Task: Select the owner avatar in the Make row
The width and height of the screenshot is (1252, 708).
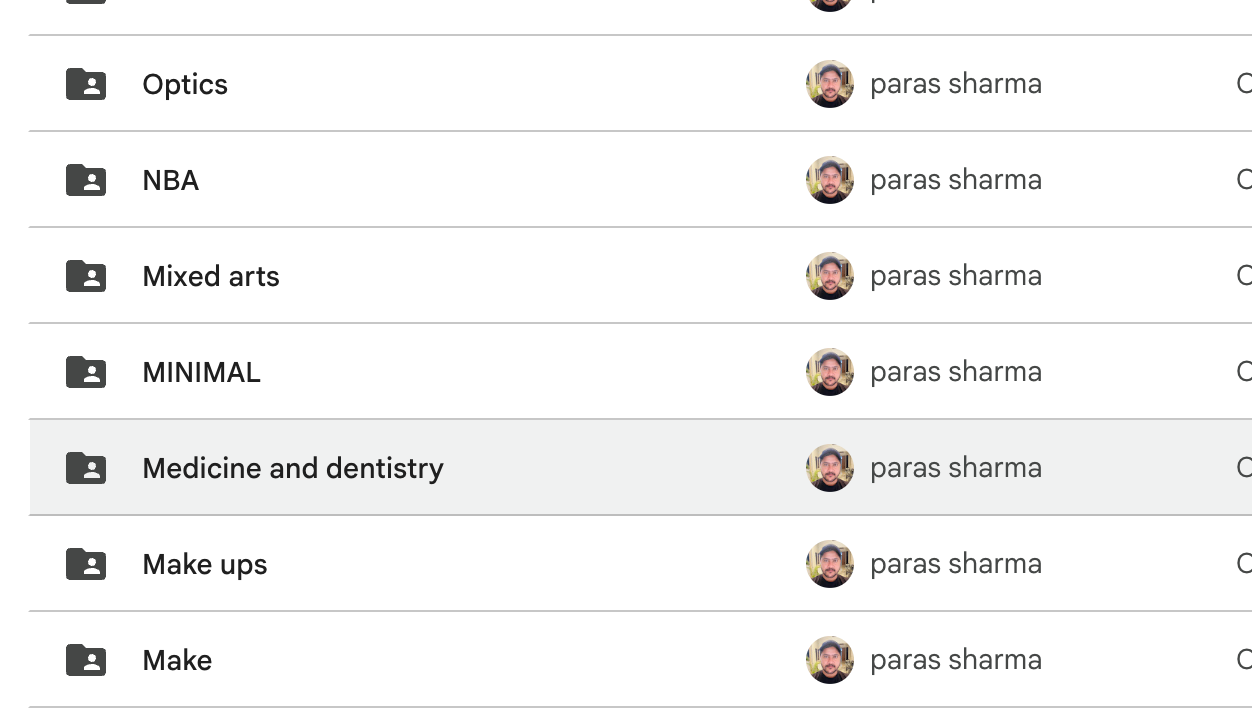Action: [x=830, y=660]
